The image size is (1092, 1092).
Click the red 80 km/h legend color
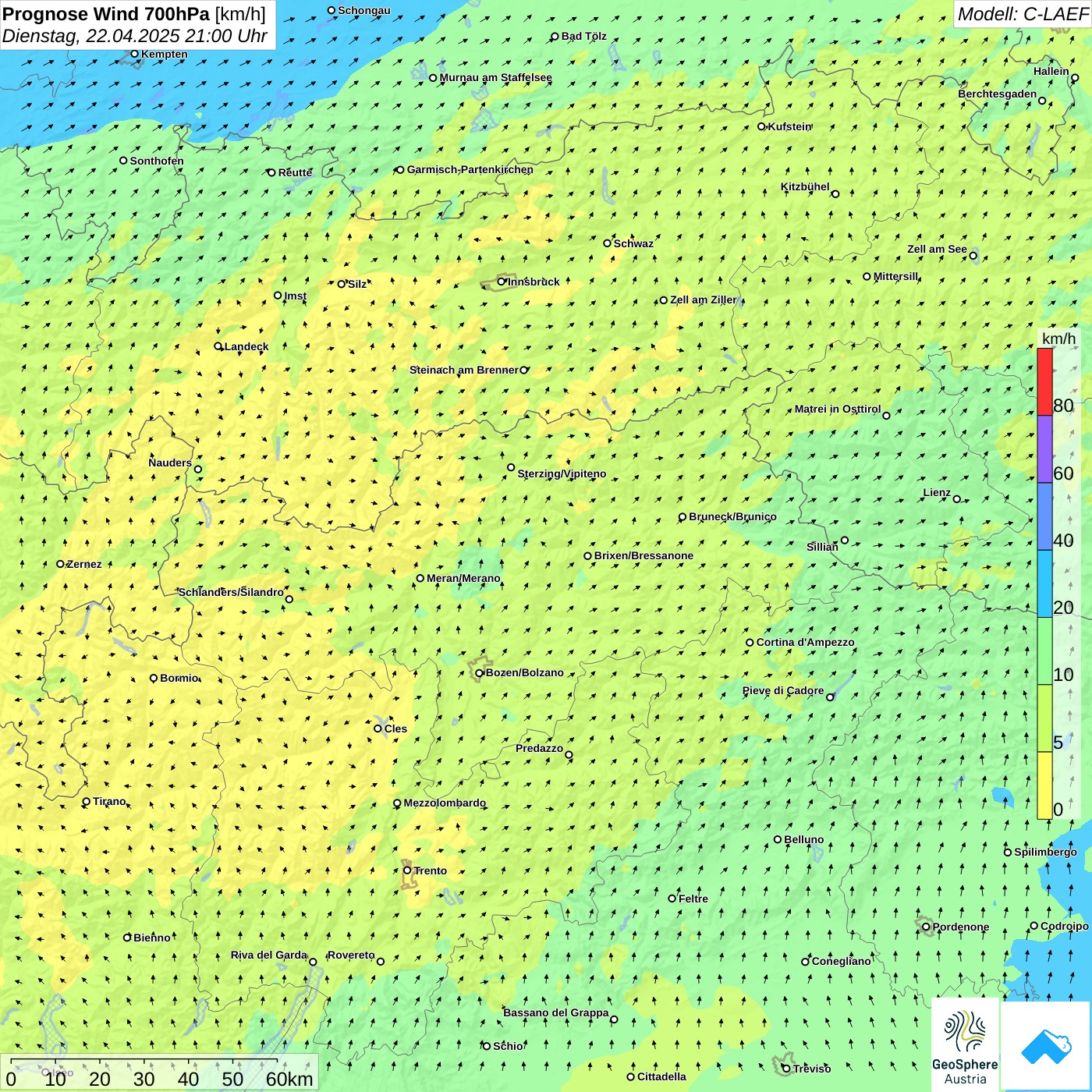1044,381
